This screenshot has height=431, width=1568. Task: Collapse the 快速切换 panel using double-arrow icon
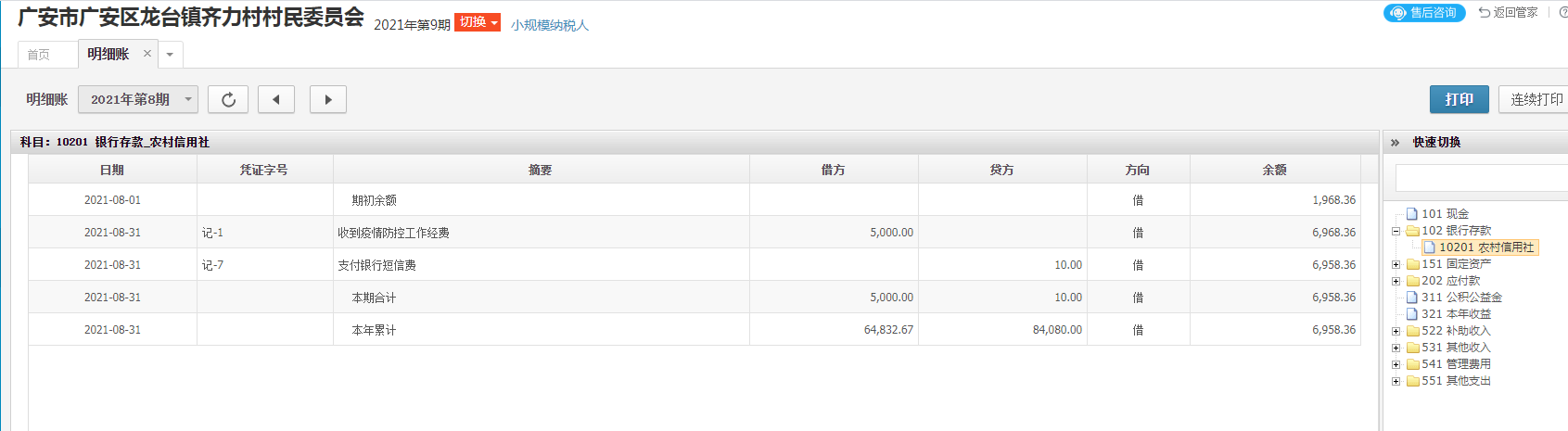[1395, 142]
